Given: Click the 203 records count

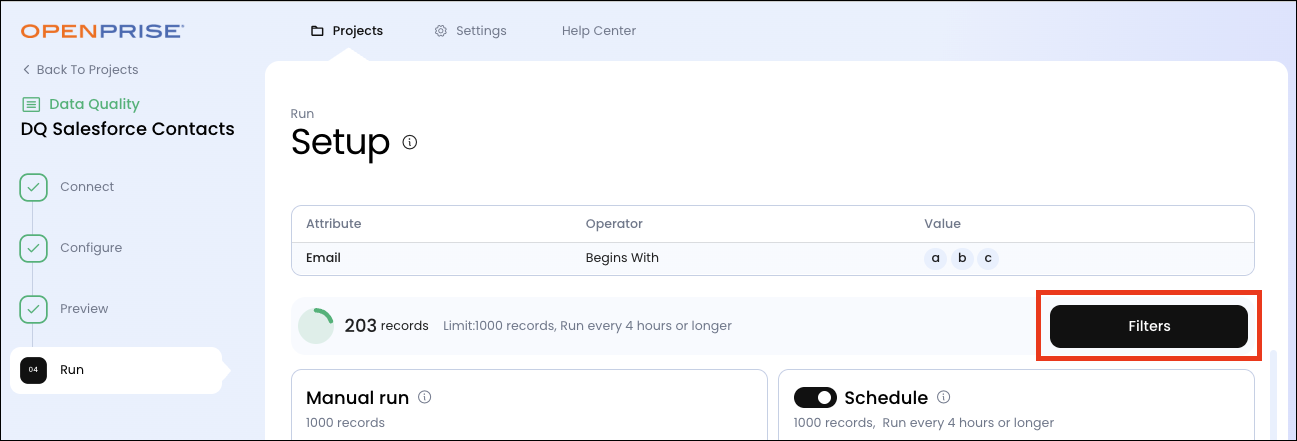Looking at the screenshot, I should pyautogui.click(x=386, y=326).
